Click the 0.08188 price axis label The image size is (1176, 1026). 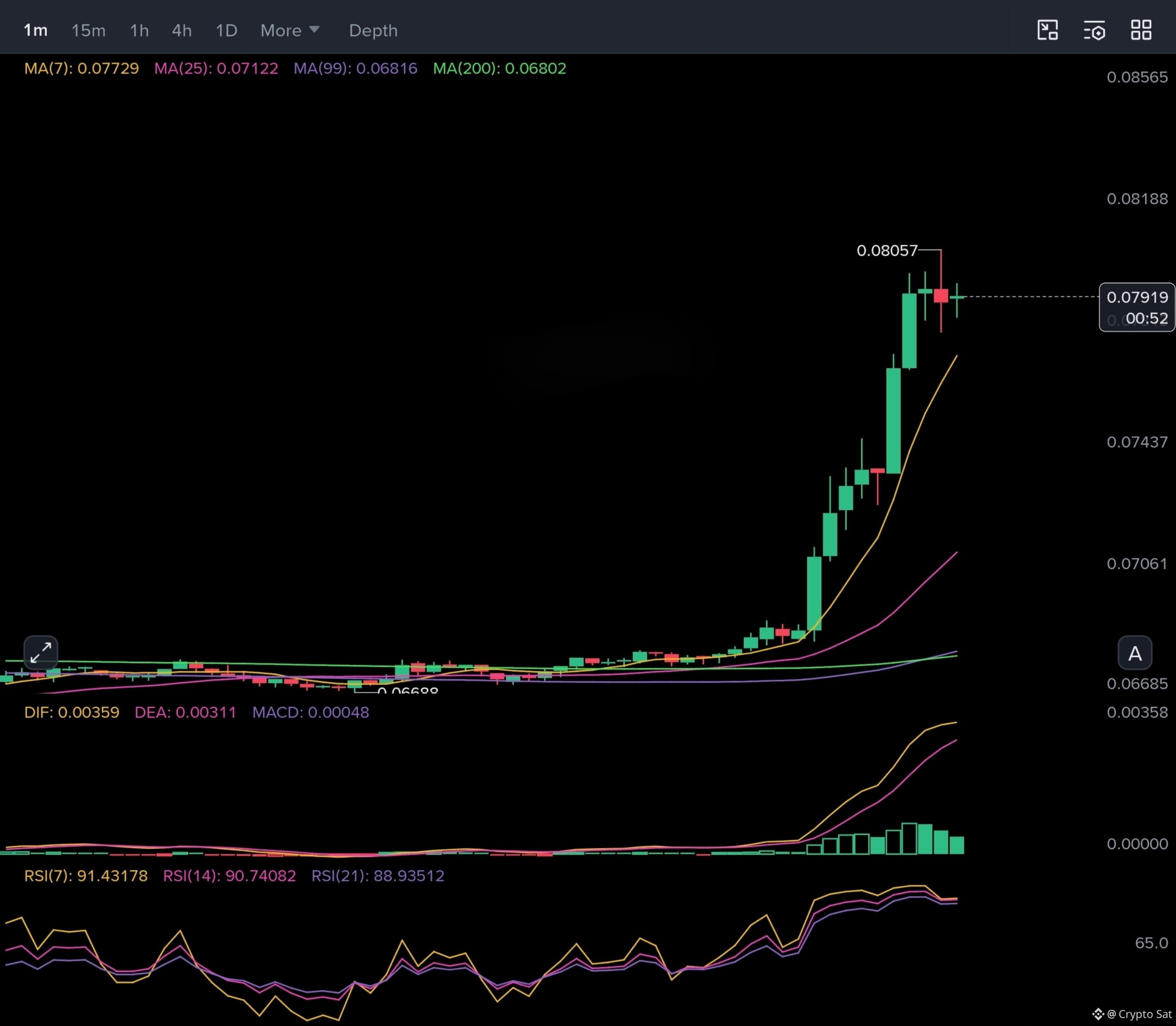(1137, 199)
